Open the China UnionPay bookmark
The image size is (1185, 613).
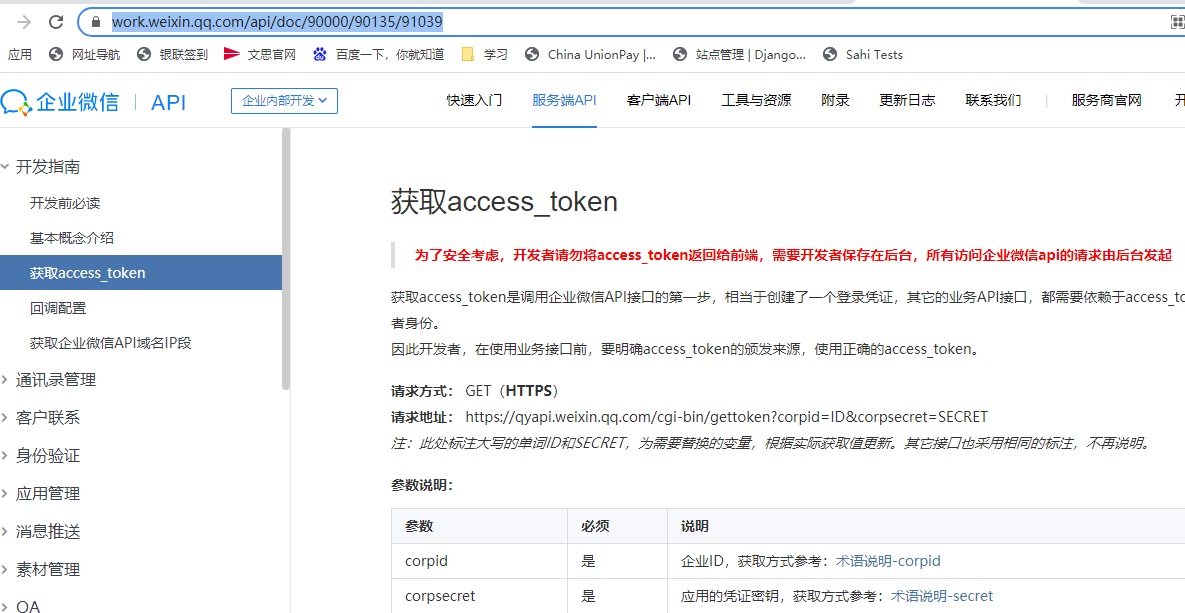[x=590, y=54]
